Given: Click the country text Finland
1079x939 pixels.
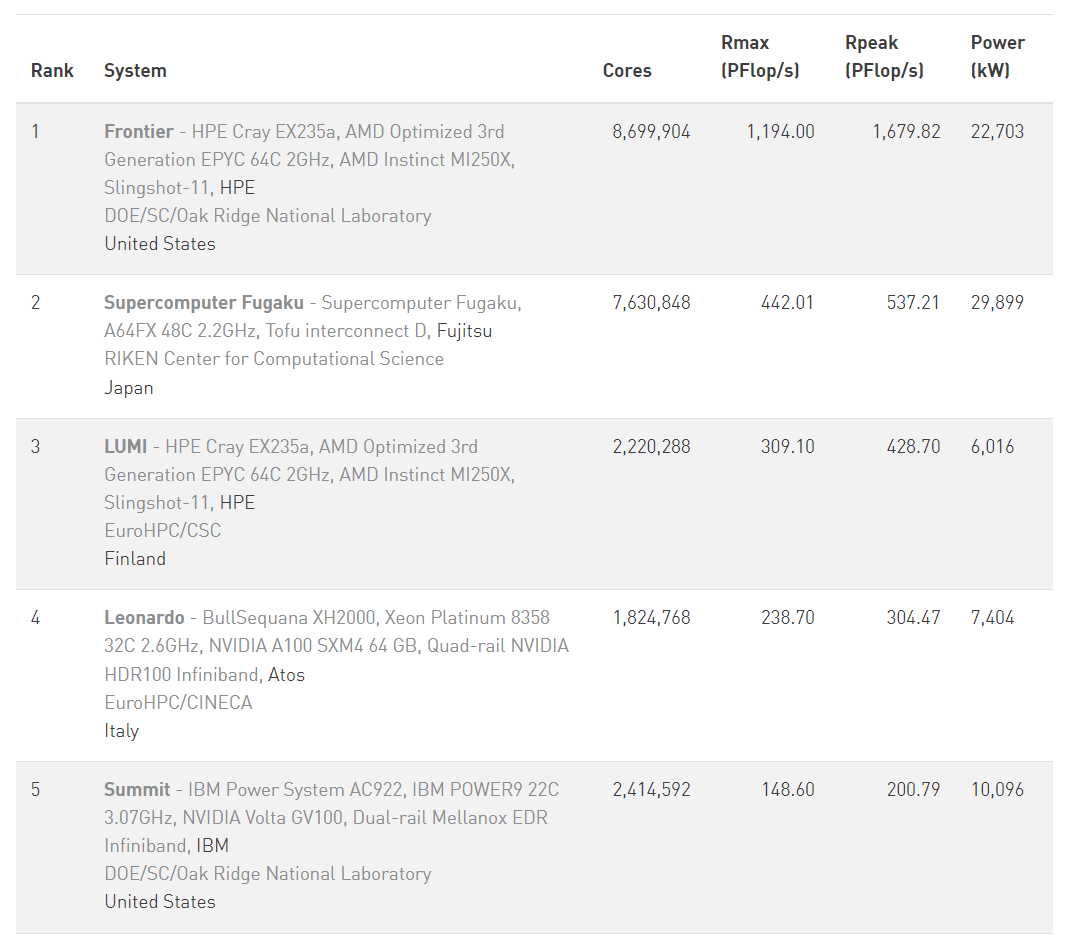Looking at the screenshot, I should pos(135,559).
